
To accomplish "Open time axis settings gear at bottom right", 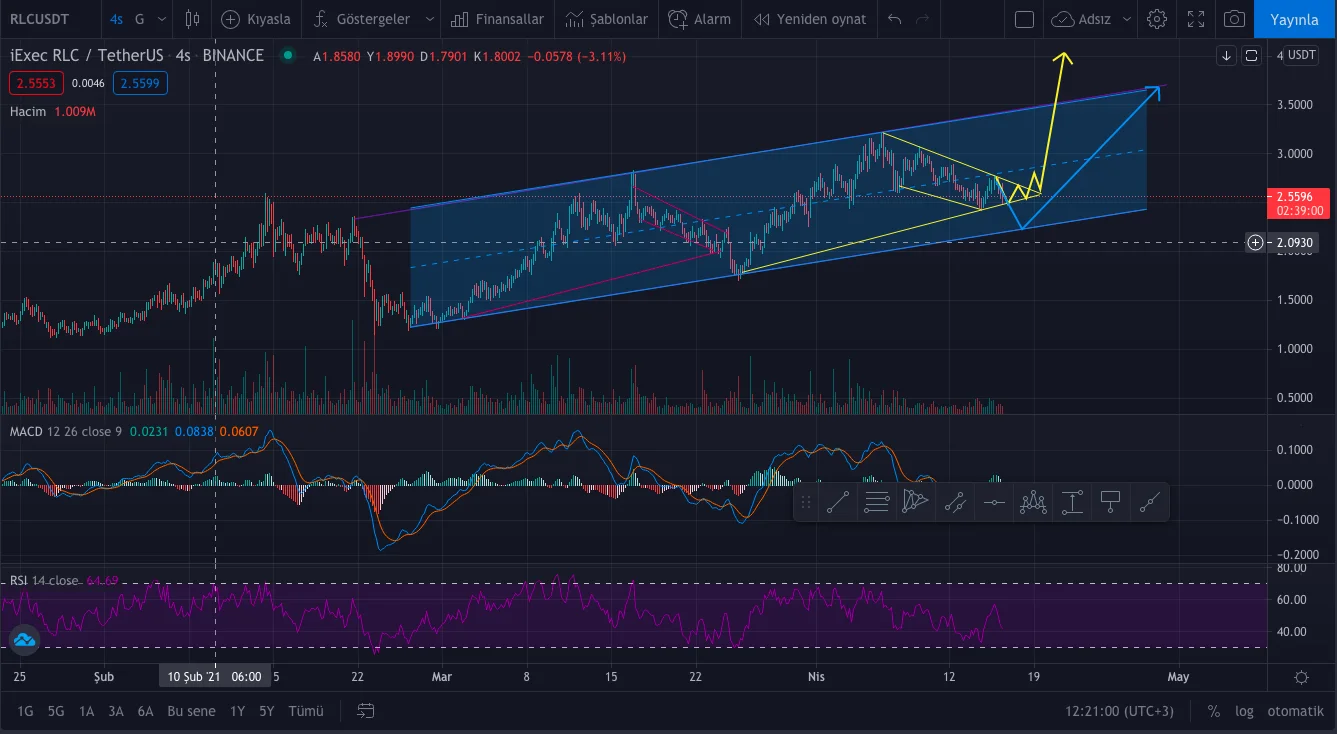I will pyautogui.click(x=1301, y=677).
